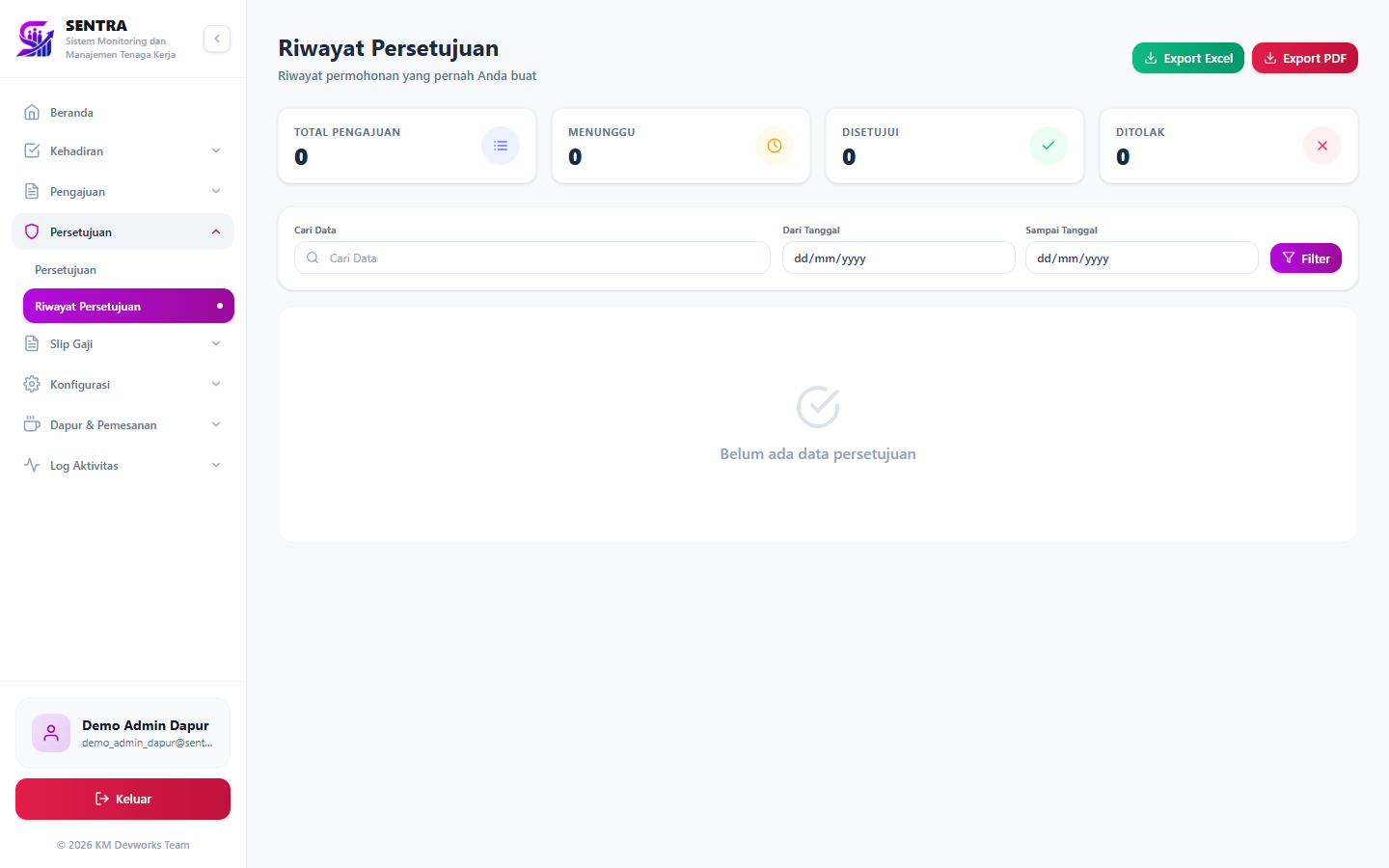Click the Total Pengajuan list icon
The width and height of the screenshot is (1389, 868).
[501, 146]
